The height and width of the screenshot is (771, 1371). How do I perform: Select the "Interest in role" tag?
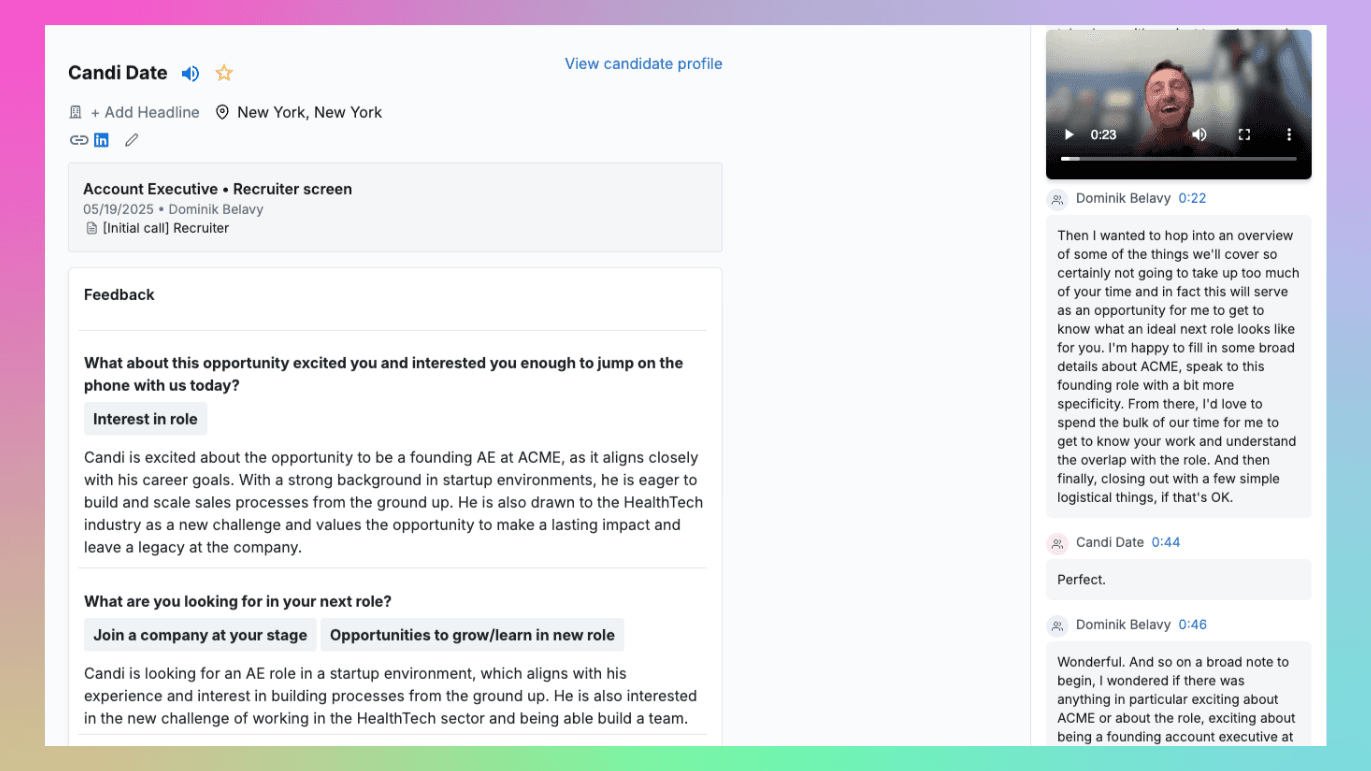coord(145,419)
